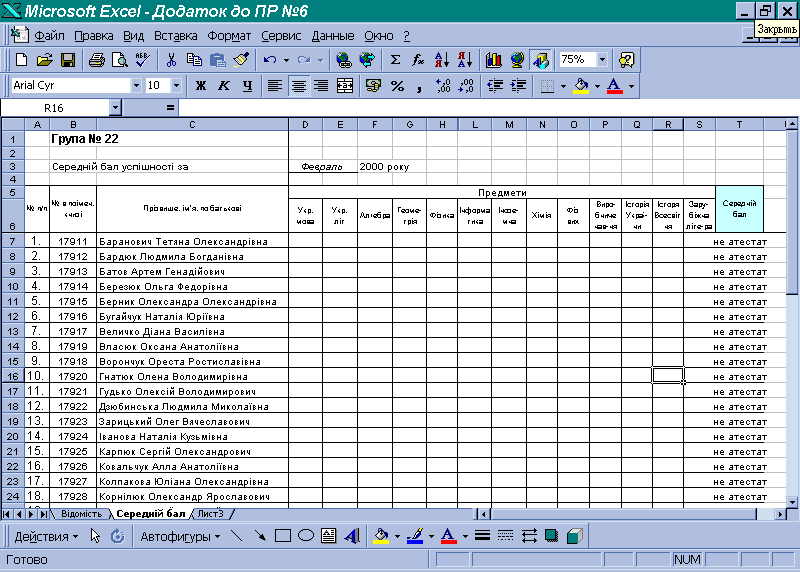The width and height of the screenshot is (800, 572).
Task: Open the Office Assistant help icon
Action: click(x=626, y=60)
